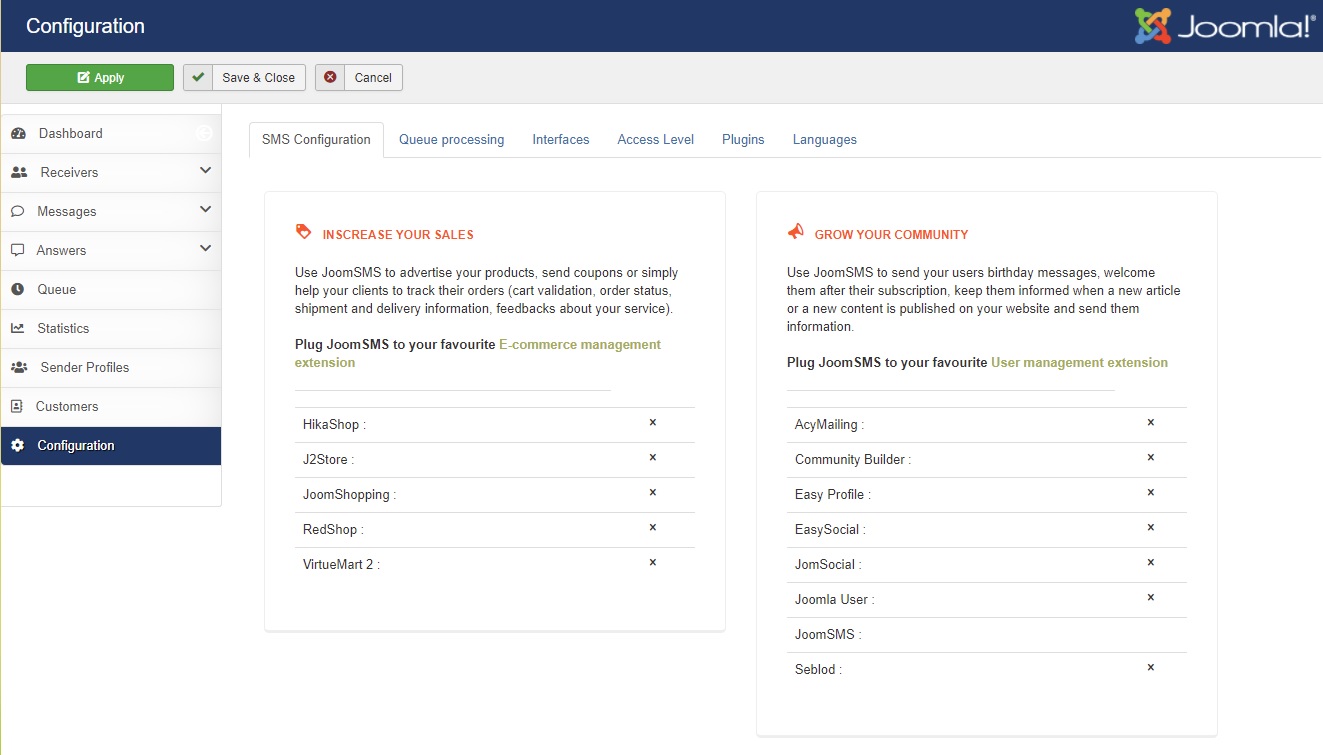Click the HikaShop : row label

point(334,425)
